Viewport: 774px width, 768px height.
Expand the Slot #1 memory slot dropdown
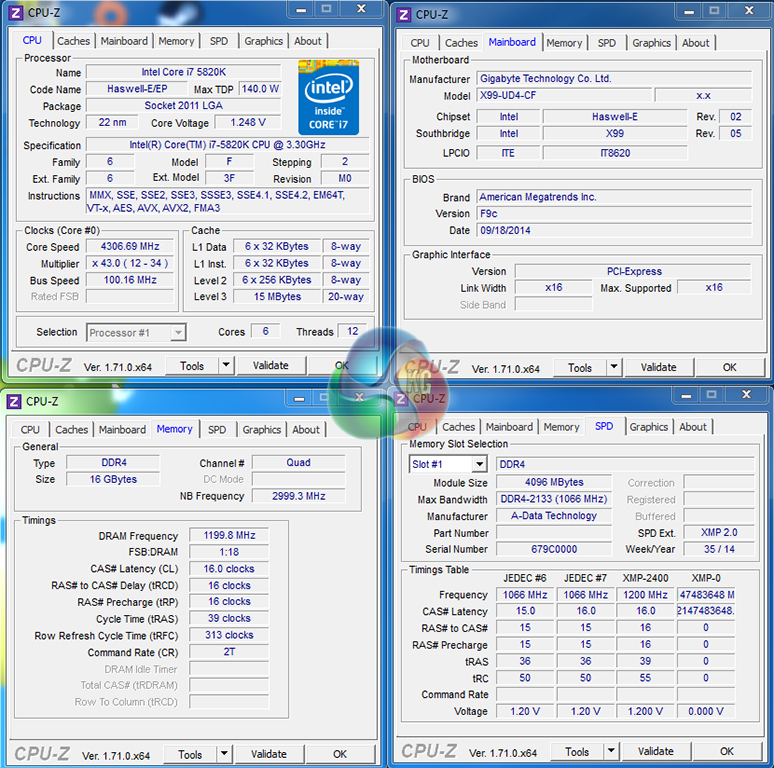[x=479, y=464]
